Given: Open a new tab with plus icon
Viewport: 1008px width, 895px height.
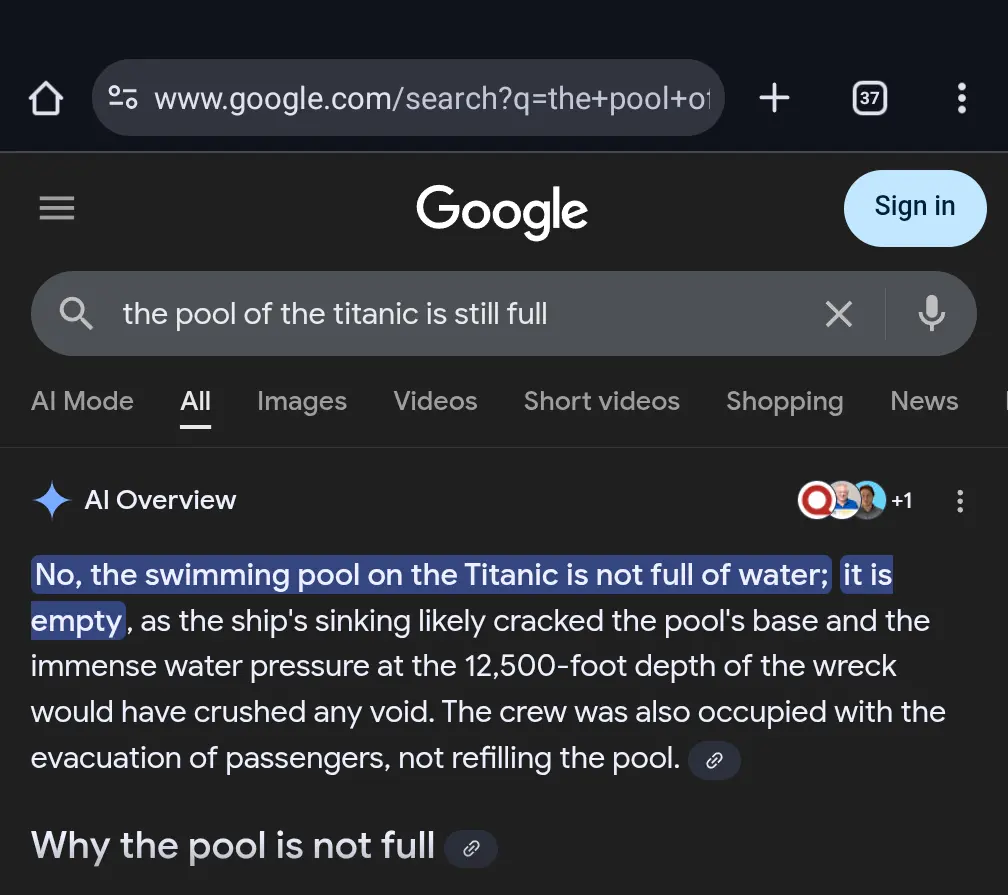Looking at the screenshot, I should [774, 98].
